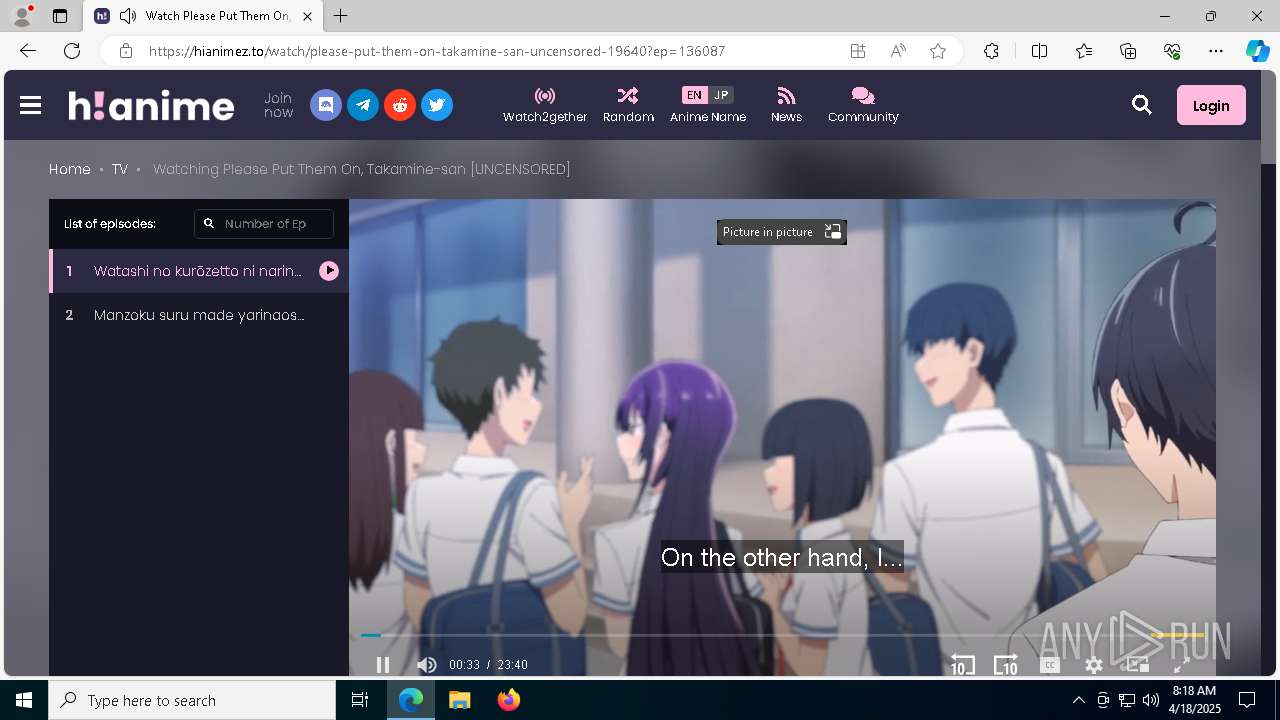Open Firefox from taskbar
The width and height of the screenshot is (1280, 720).
tap(509, 700)
